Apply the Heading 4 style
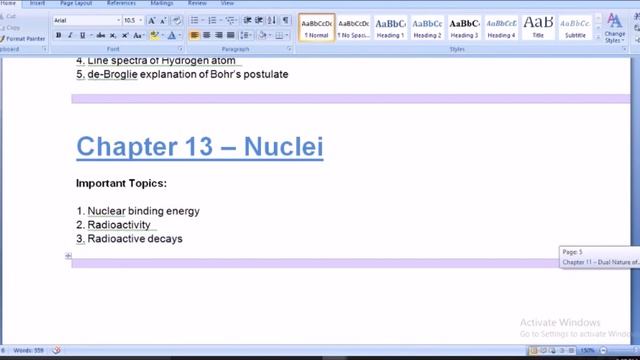Viewport: 640px width, 360px height. (501, 28)
